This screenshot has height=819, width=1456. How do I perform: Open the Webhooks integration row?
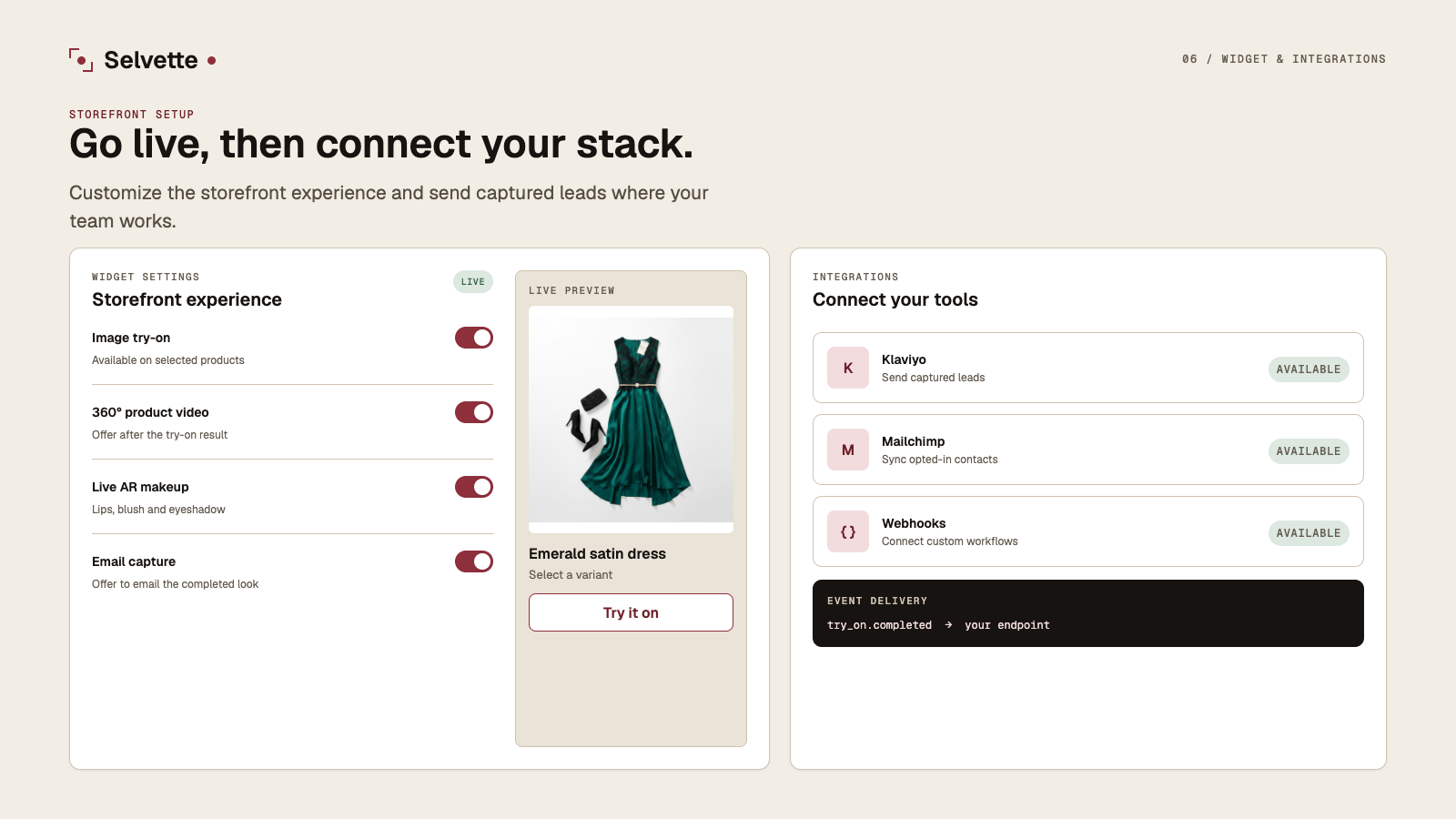1088,531
